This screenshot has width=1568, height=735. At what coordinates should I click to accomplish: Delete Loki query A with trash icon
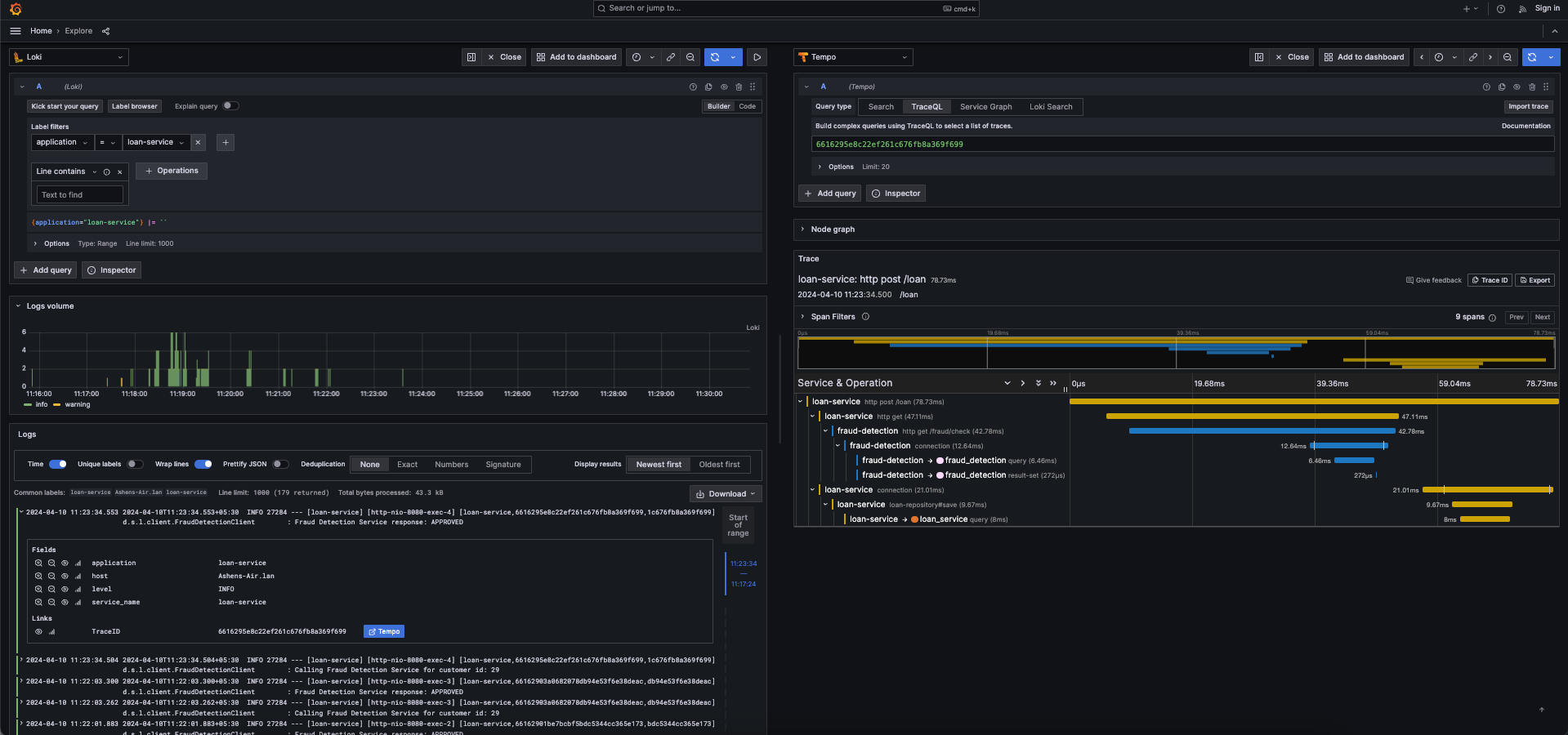pyautogui.click(x=739, y=87)
